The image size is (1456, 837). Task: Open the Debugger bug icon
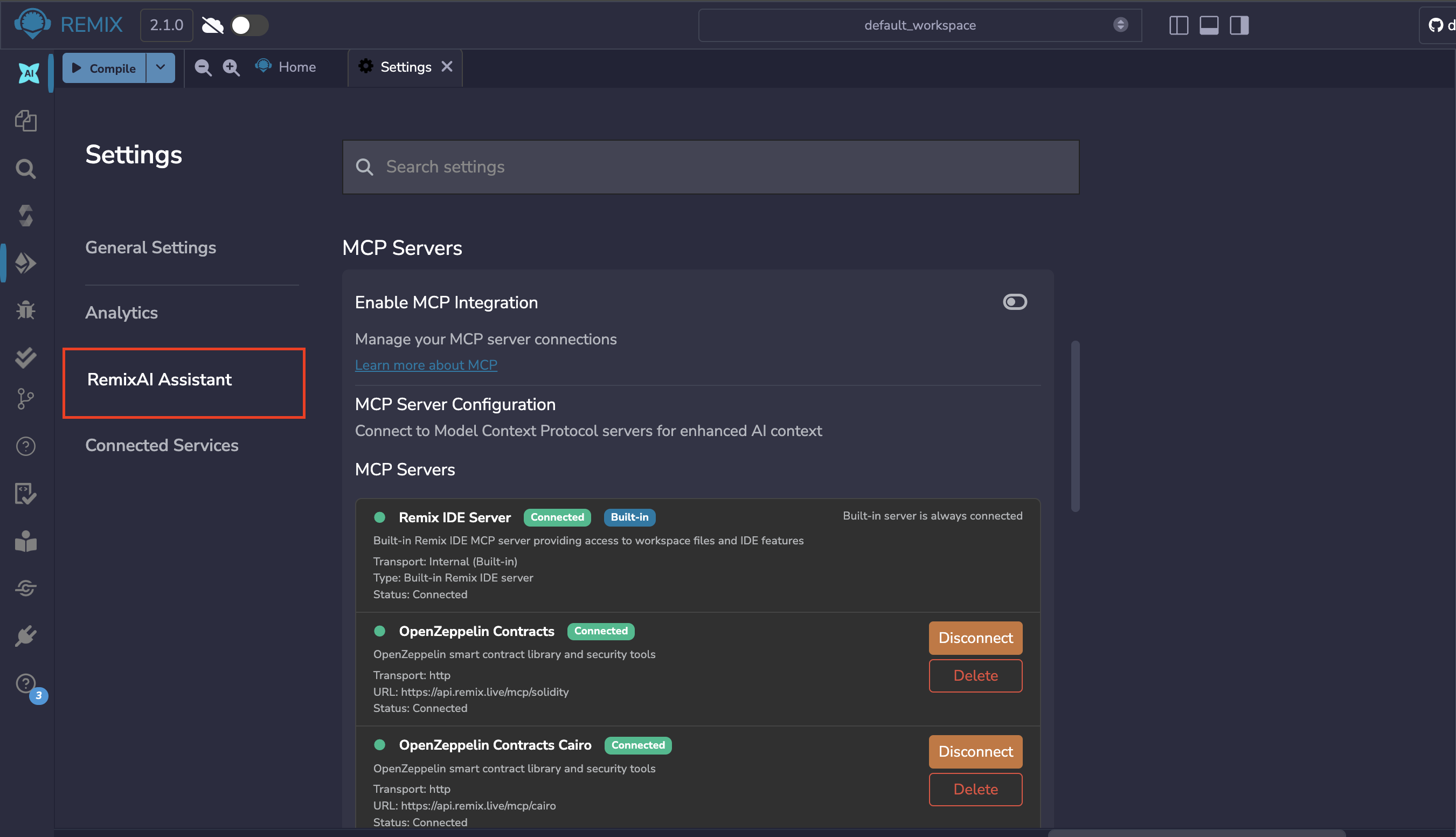click(x=26, y=310)
